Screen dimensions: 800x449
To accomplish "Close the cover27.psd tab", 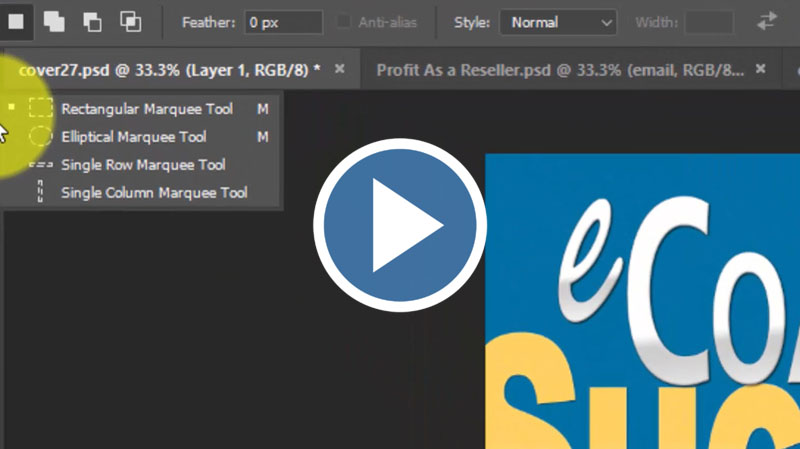I will coord(339,69).
